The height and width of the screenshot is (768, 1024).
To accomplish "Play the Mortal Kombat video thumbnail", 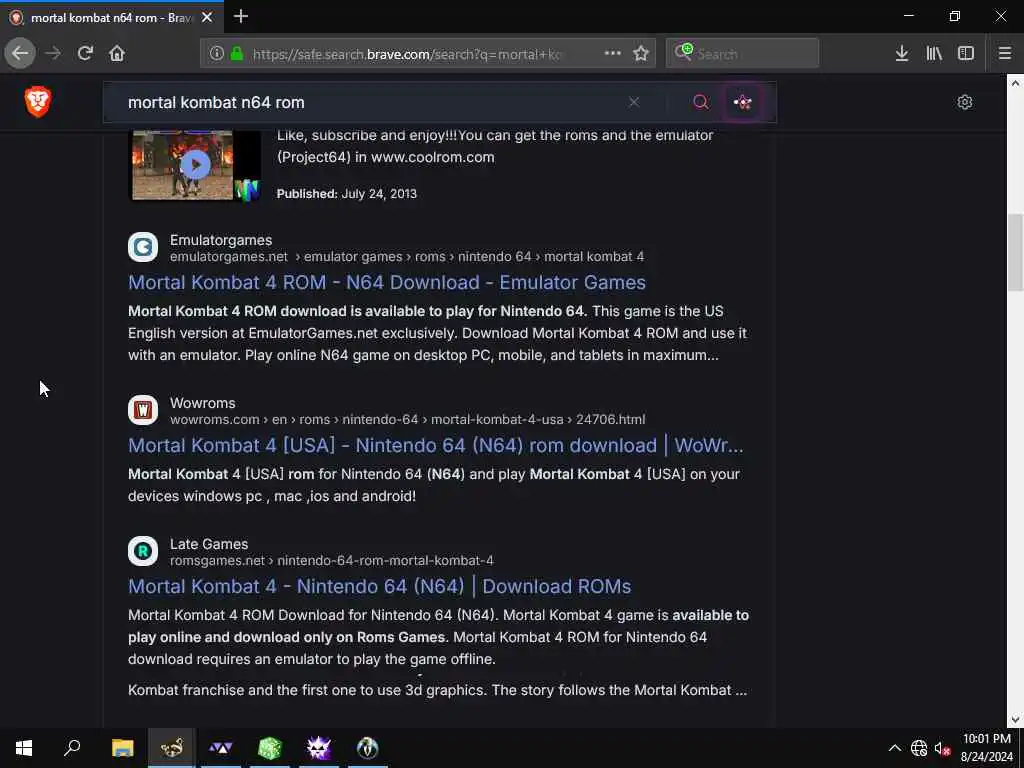I will click(195, 165).
